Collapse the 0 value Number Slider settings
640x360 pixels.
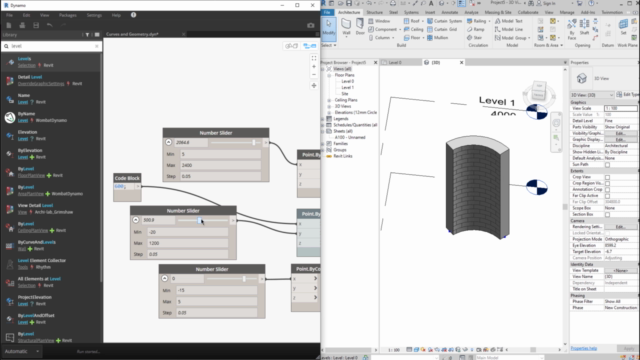164,278
